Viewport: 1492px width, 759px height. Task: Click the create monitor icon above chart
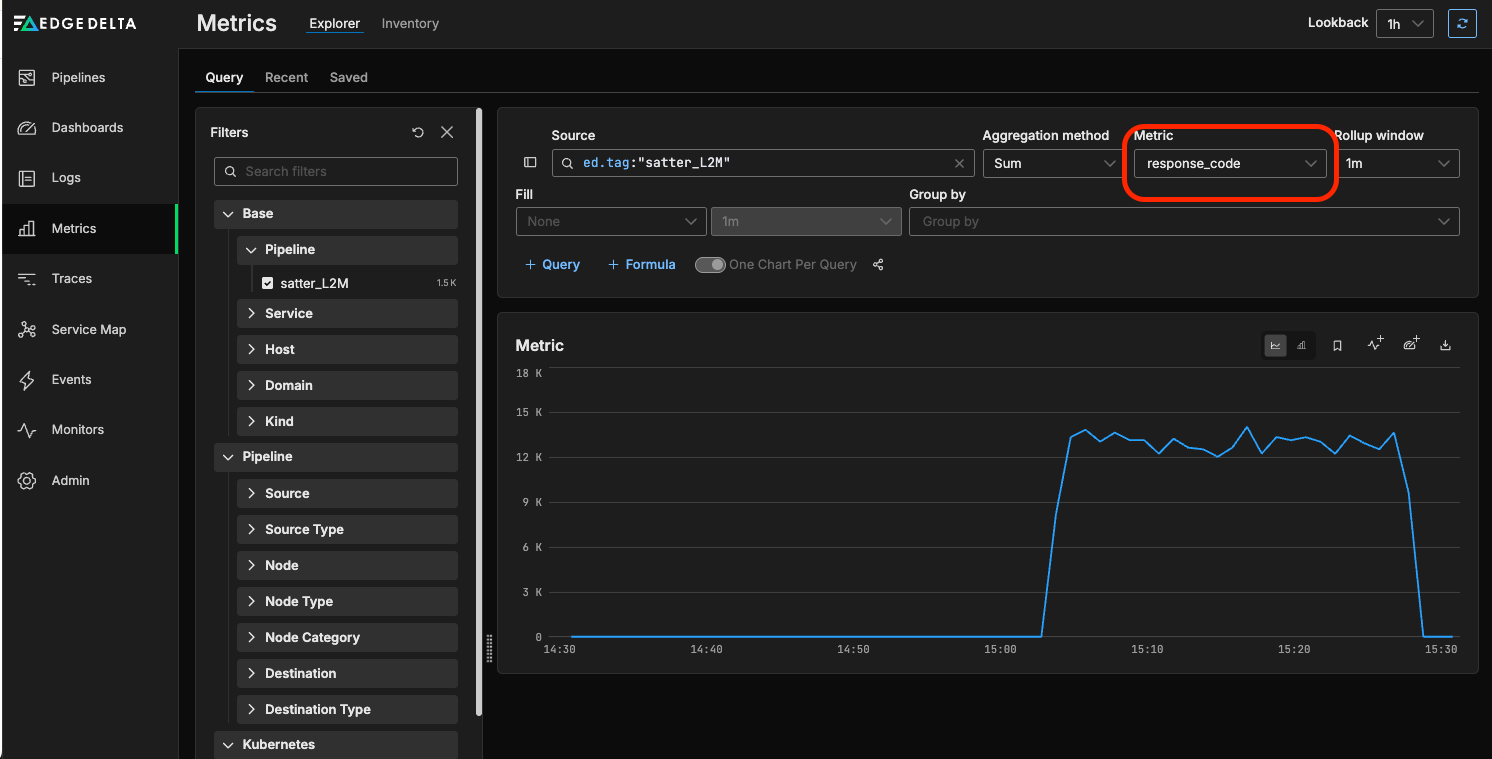click(x=1375, y=344)
